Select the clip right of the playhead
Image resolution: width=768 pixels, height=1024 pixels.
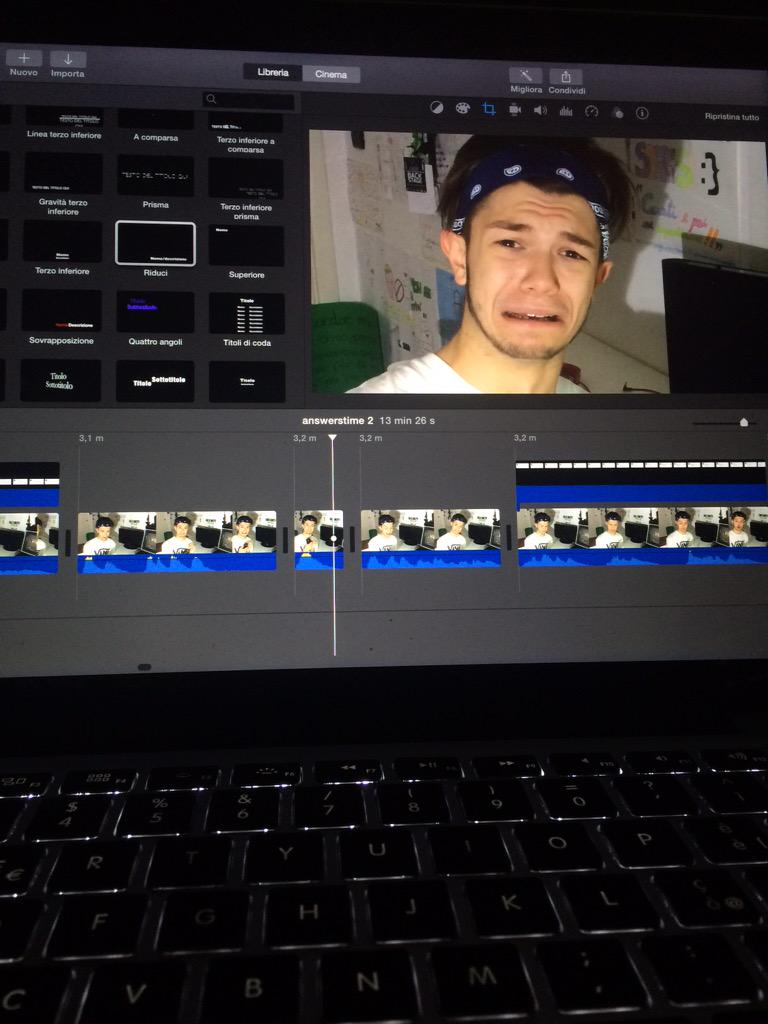[x=431, y=539]
